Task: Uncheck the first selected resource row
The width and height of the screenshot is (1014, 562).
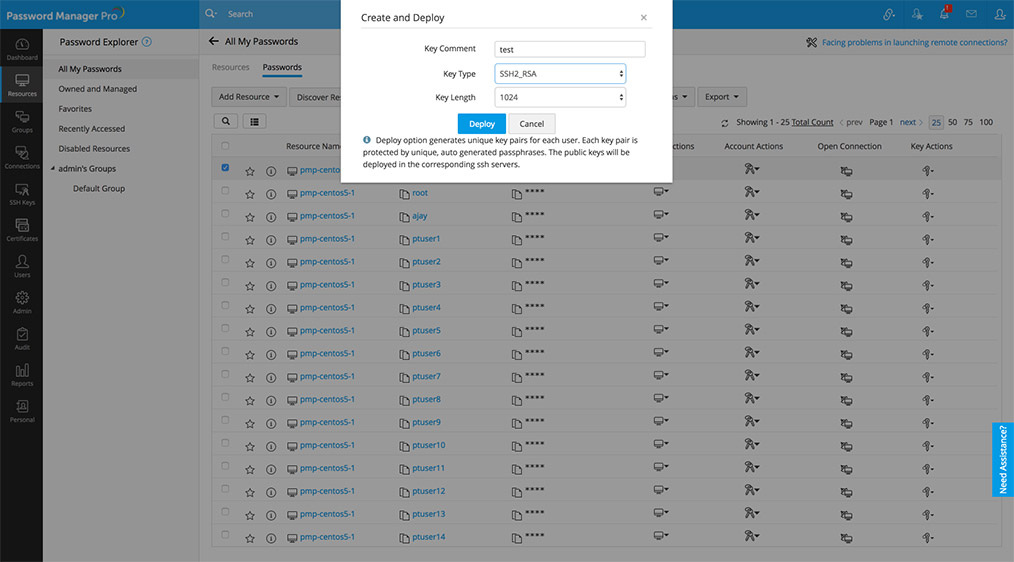Action: [225, 168]
